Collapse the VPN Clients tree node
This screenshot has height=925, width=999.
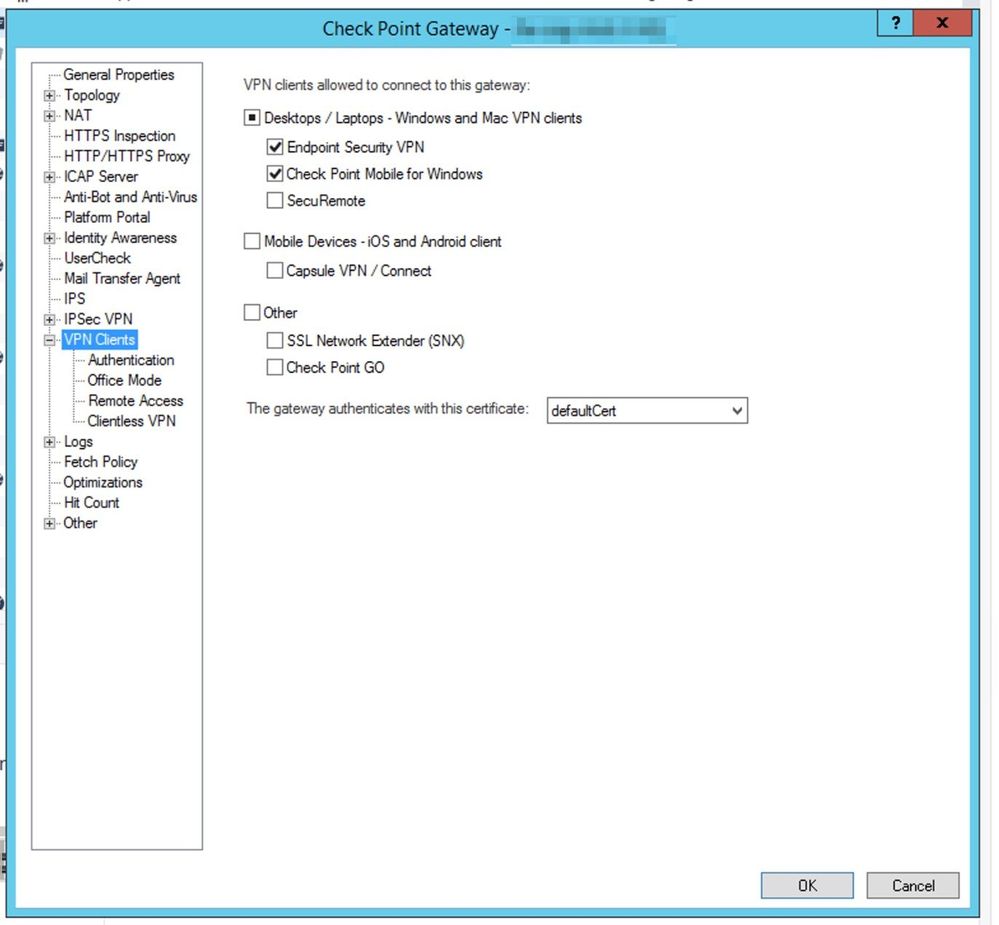(49, 340)
